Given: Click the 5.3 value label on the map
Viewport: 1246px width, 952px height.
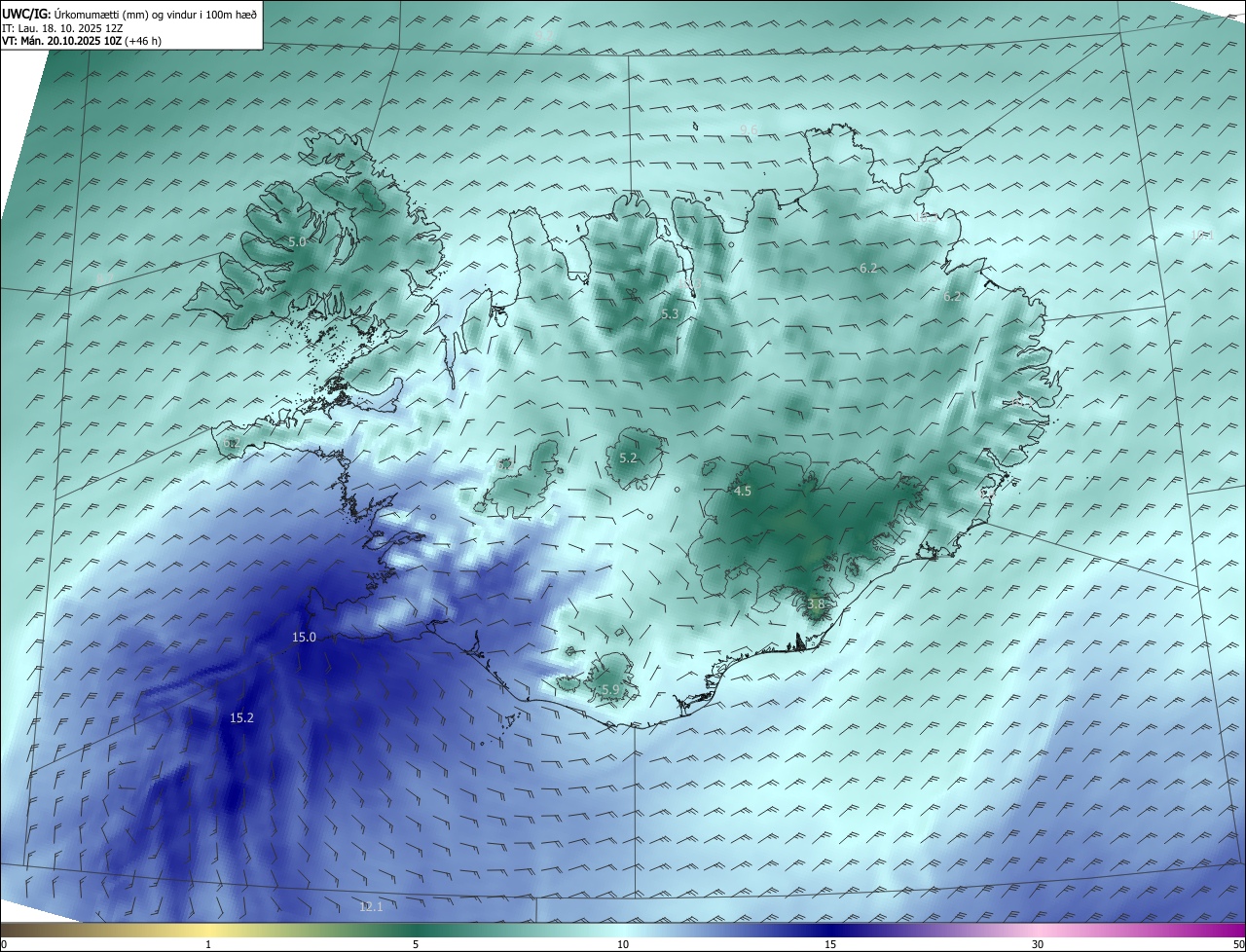Looking at the screenshot, I should click(670, 314).
